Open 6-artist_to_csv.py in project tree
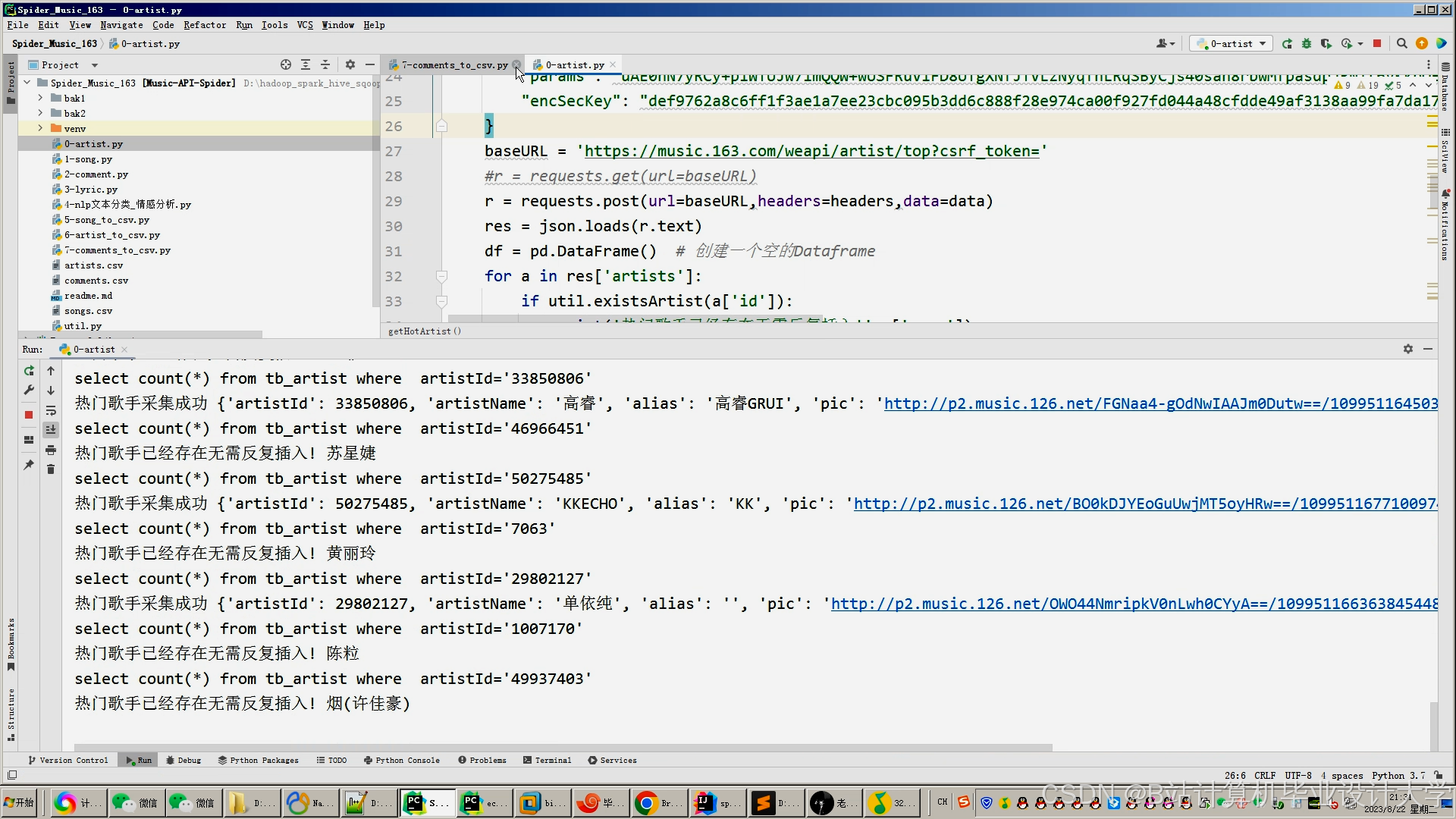This screenshot has width=1456, height=819. pyautogui.click(x=111, y=235)
